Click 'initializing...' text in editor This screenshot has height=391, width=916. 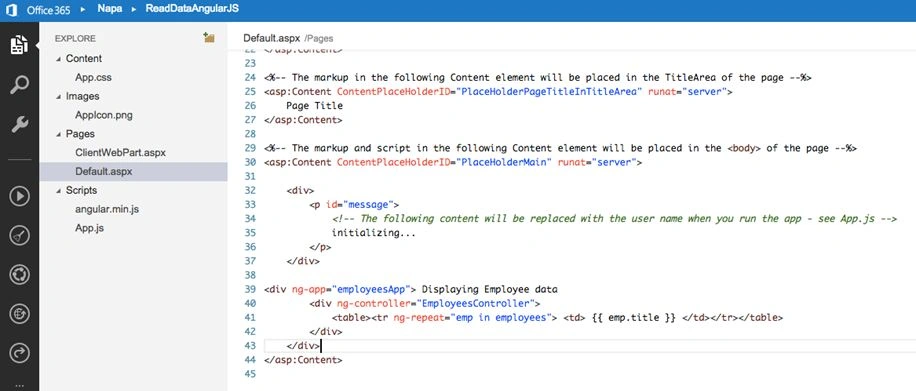tap(374, 233)
